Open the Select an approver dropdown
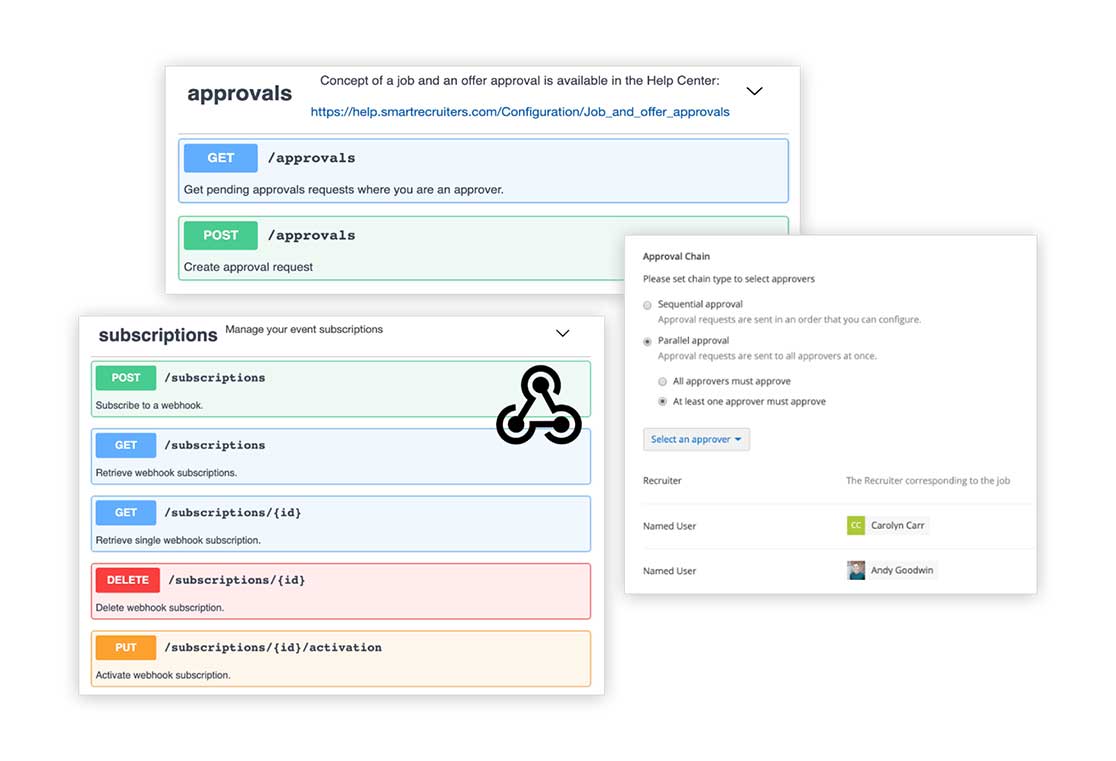 (x=696, y=440)
